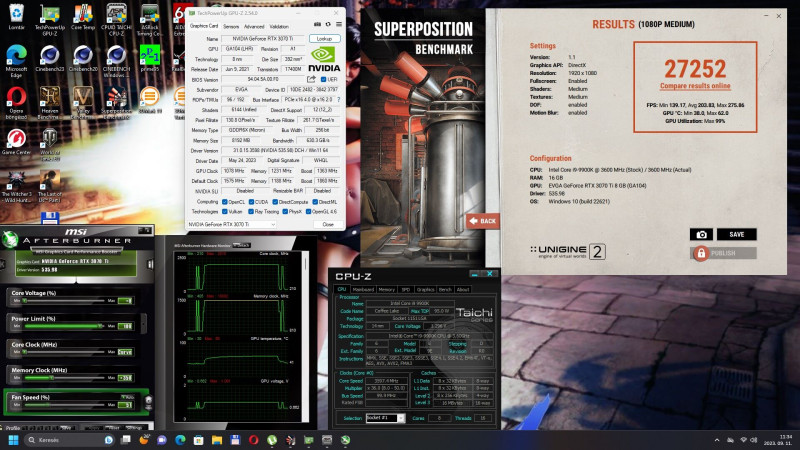Screen dimensions: 800x450
Task: Switch to Advanced tab in GPU-Z
Action: pos(254,26)
